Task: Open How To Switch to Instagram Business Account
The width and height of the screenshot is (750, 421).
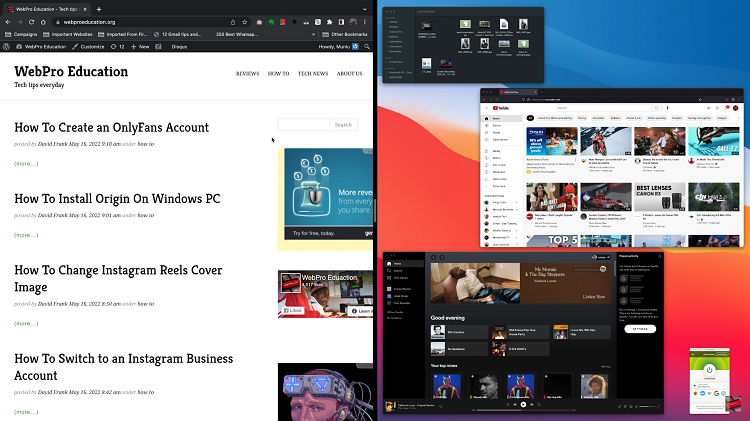Action: click(123, 367)
